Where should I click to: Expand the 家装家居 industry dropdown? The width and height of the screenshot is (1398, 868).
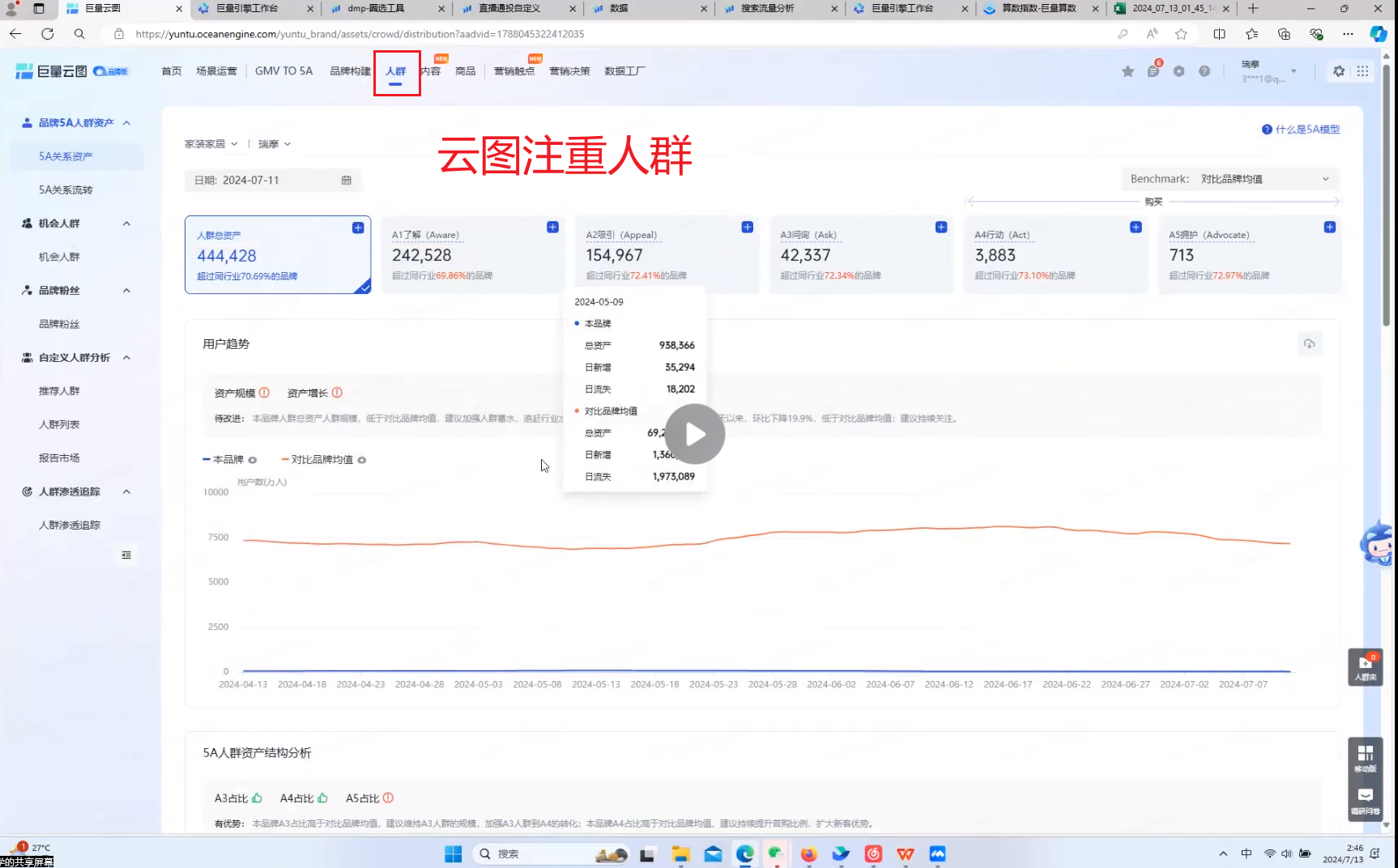click(211, 144)
